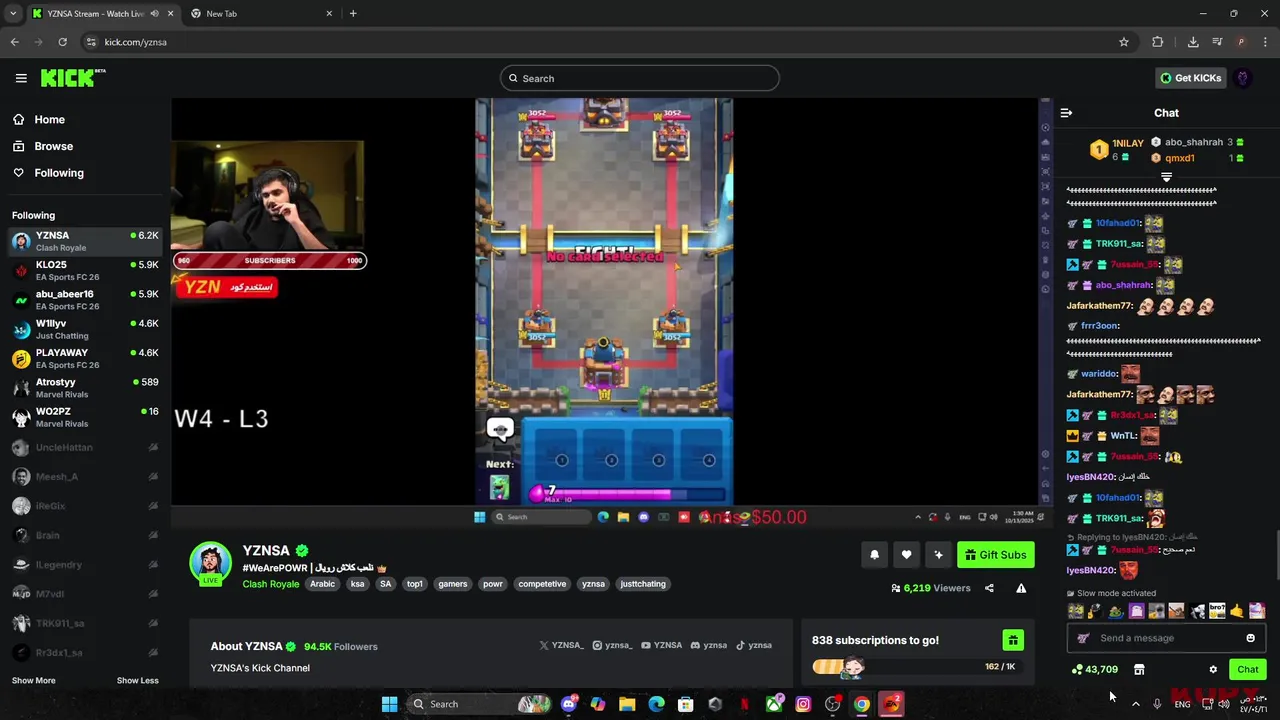Open the 43,709 channel points balance
Viewport: 1280px width, 720px height.
coord(1094,670)
